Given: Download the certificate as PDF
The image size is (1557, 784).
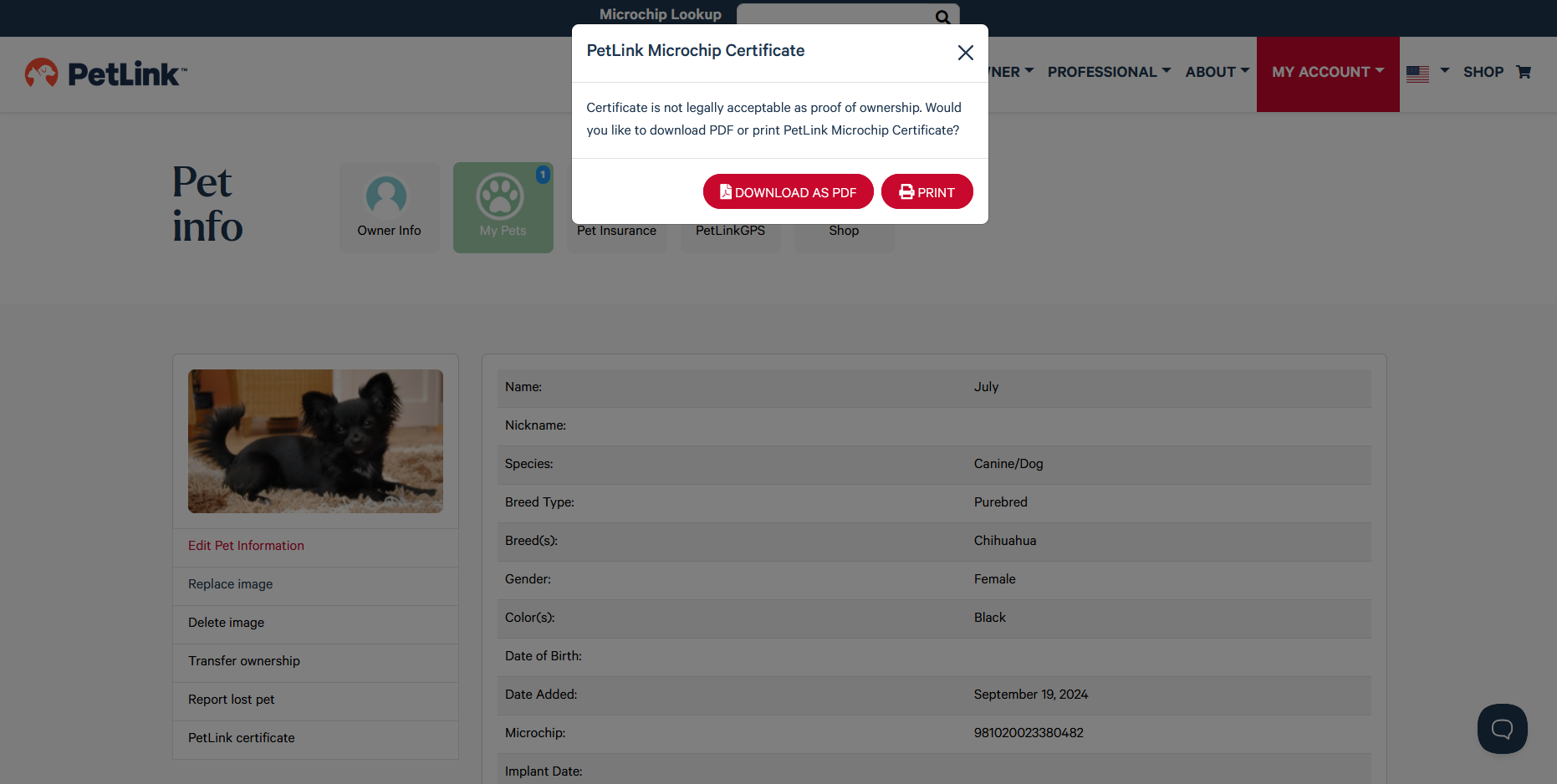Looking at the screenshot, I should [x=788, y=191].
